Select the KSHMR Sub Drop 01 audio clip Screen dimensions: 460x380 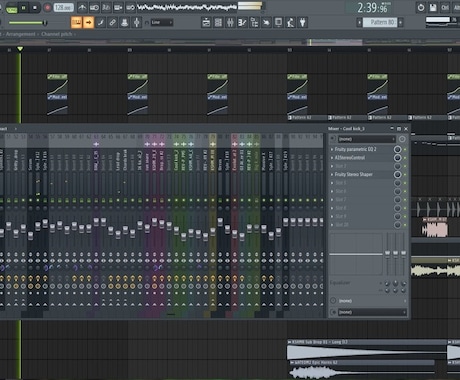(x=367, y=349)
